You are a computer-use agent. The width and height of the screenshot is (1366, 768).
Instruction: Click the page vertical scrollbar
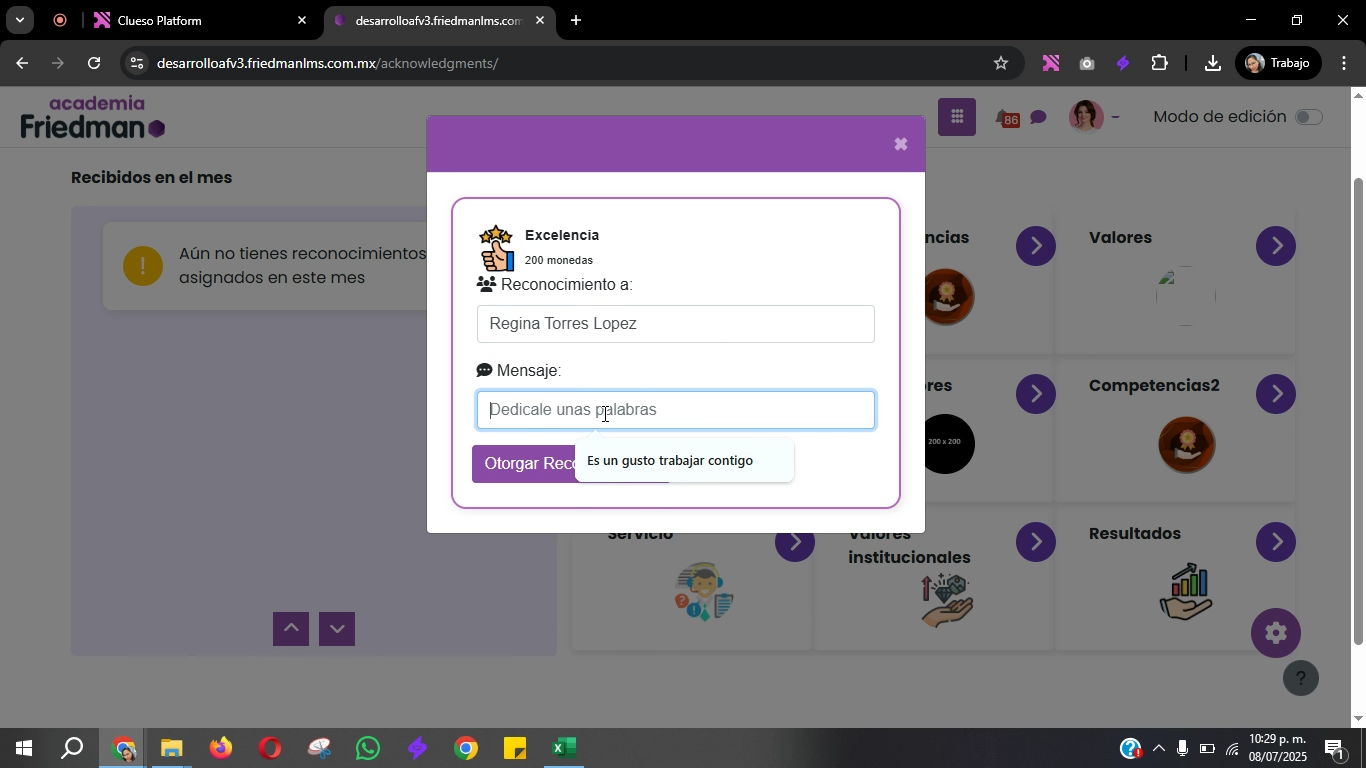pyautogui.click(x=1357, y=410)
